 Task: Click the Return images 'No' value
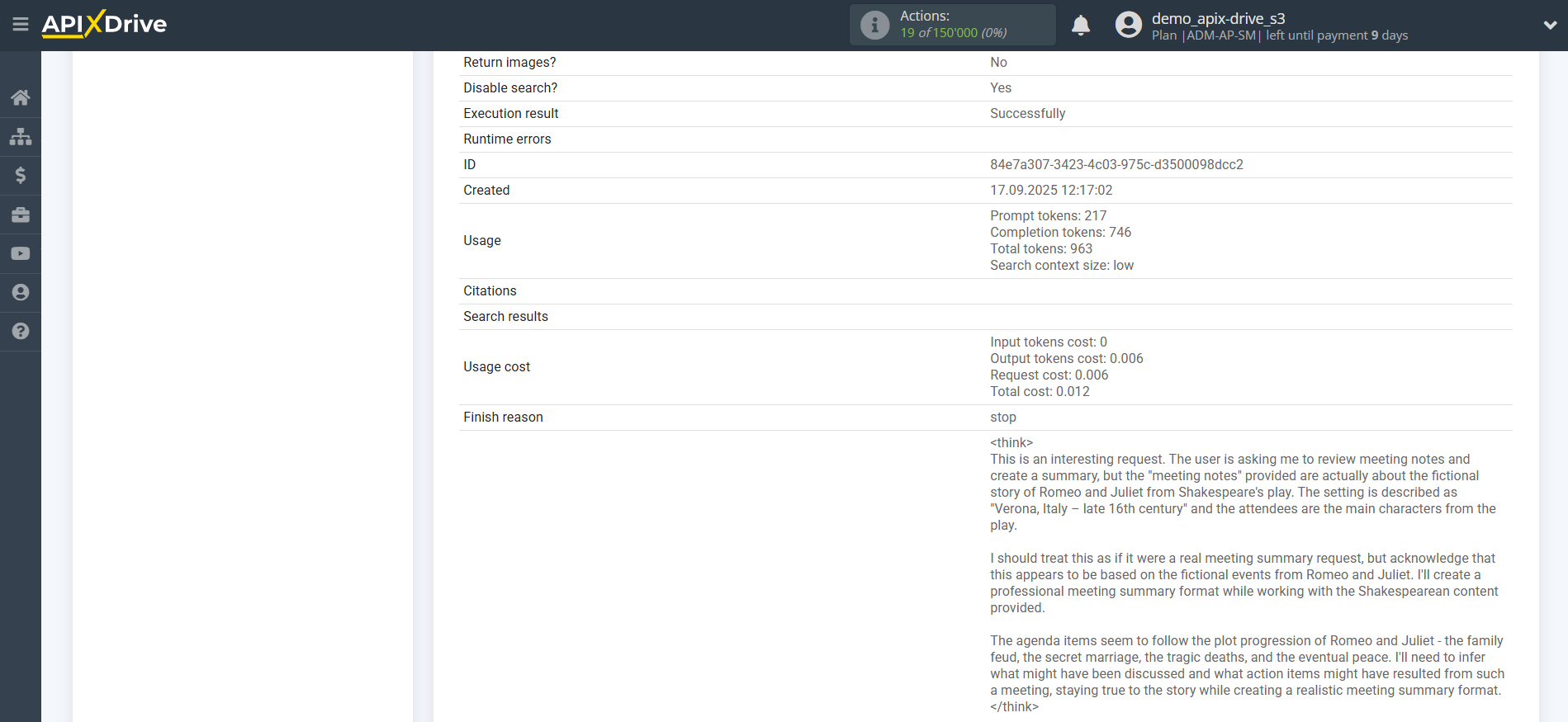tap(998, 62)
